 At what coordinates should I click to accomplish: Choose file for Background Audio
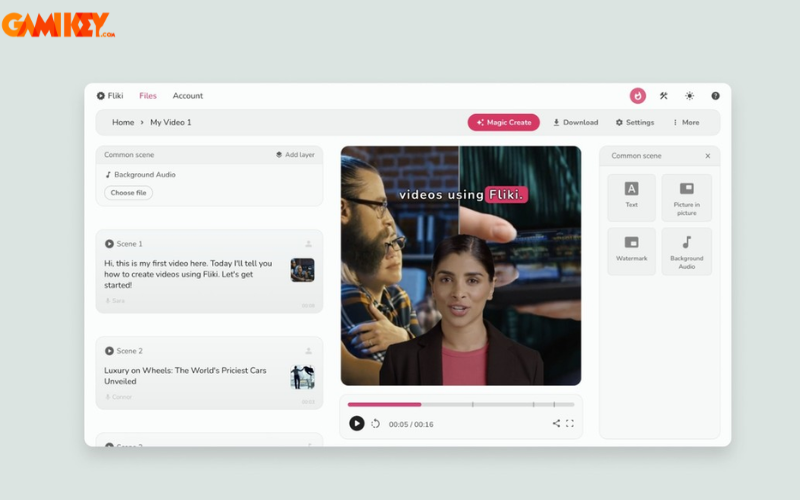(x=129, y=193)
